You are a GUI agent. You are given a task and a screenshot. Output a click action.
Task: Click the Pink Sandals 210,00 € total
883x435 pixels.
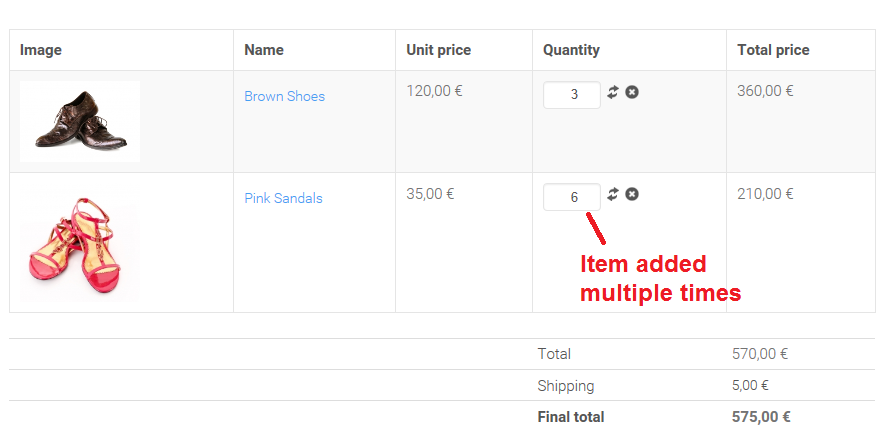[765, 193]
